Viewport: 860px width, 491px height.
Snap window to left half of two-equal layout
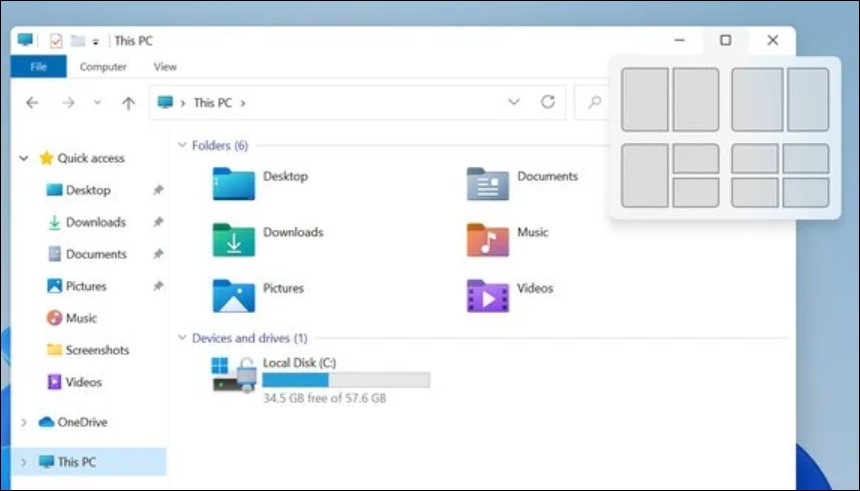click(x=644, y=99)
